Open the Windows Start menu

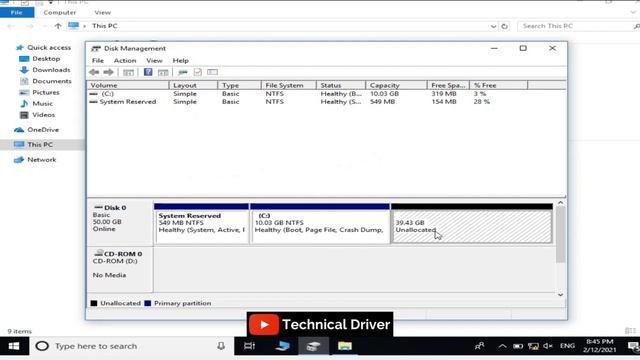coord(14,346)
